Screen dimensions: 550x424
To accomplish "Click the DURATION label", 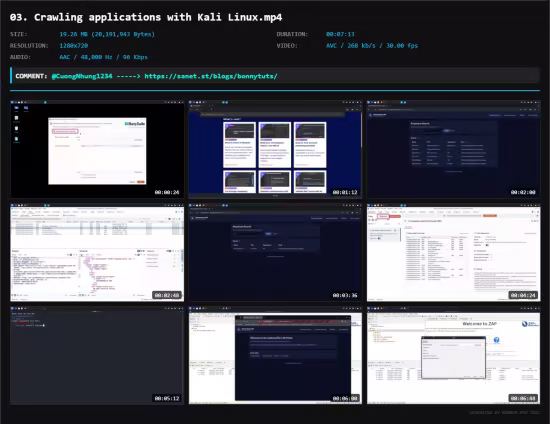I will coord(292,34).
